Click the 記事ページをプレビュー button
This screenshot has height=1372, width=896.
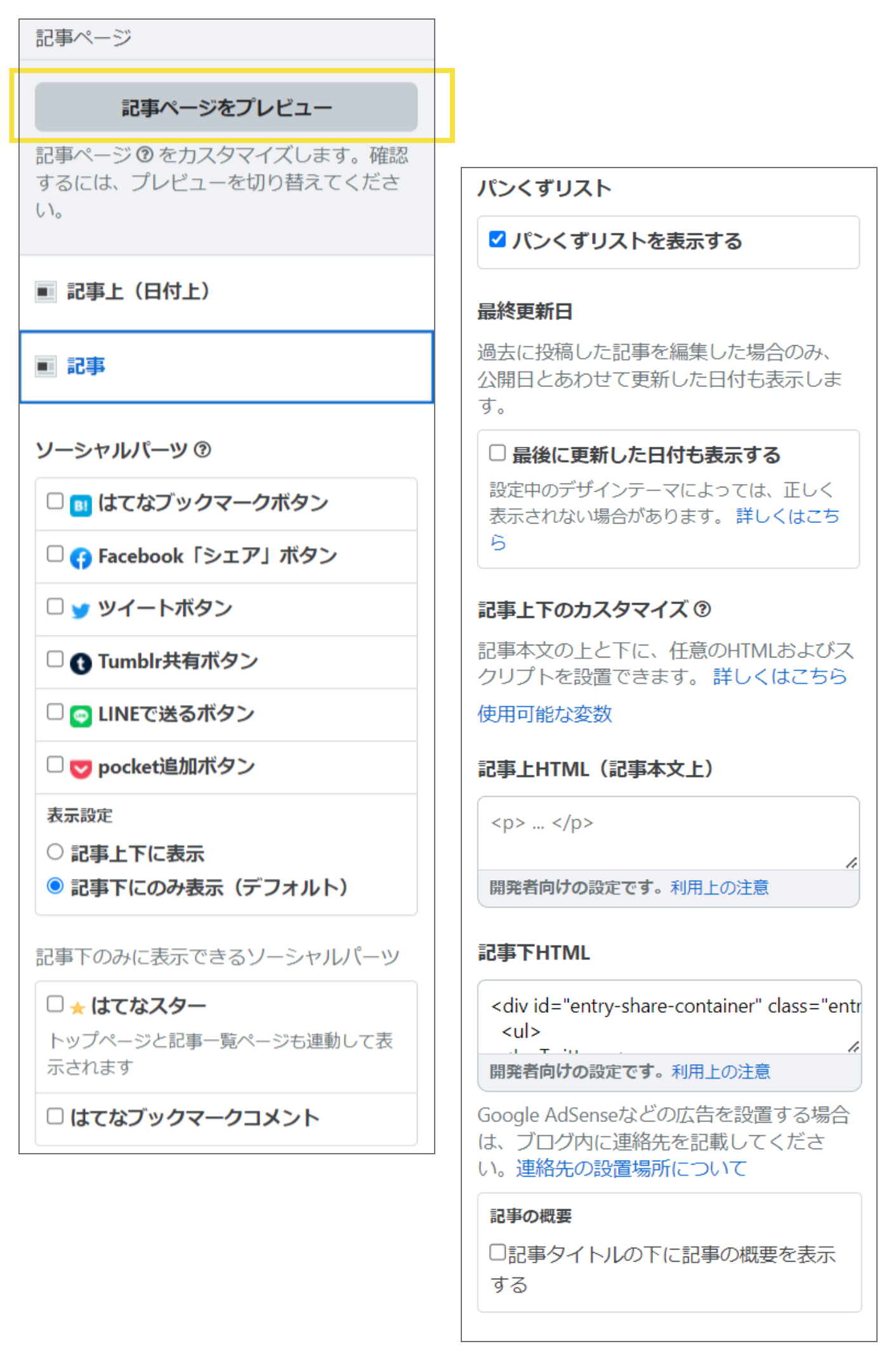(x=226, y=107)
